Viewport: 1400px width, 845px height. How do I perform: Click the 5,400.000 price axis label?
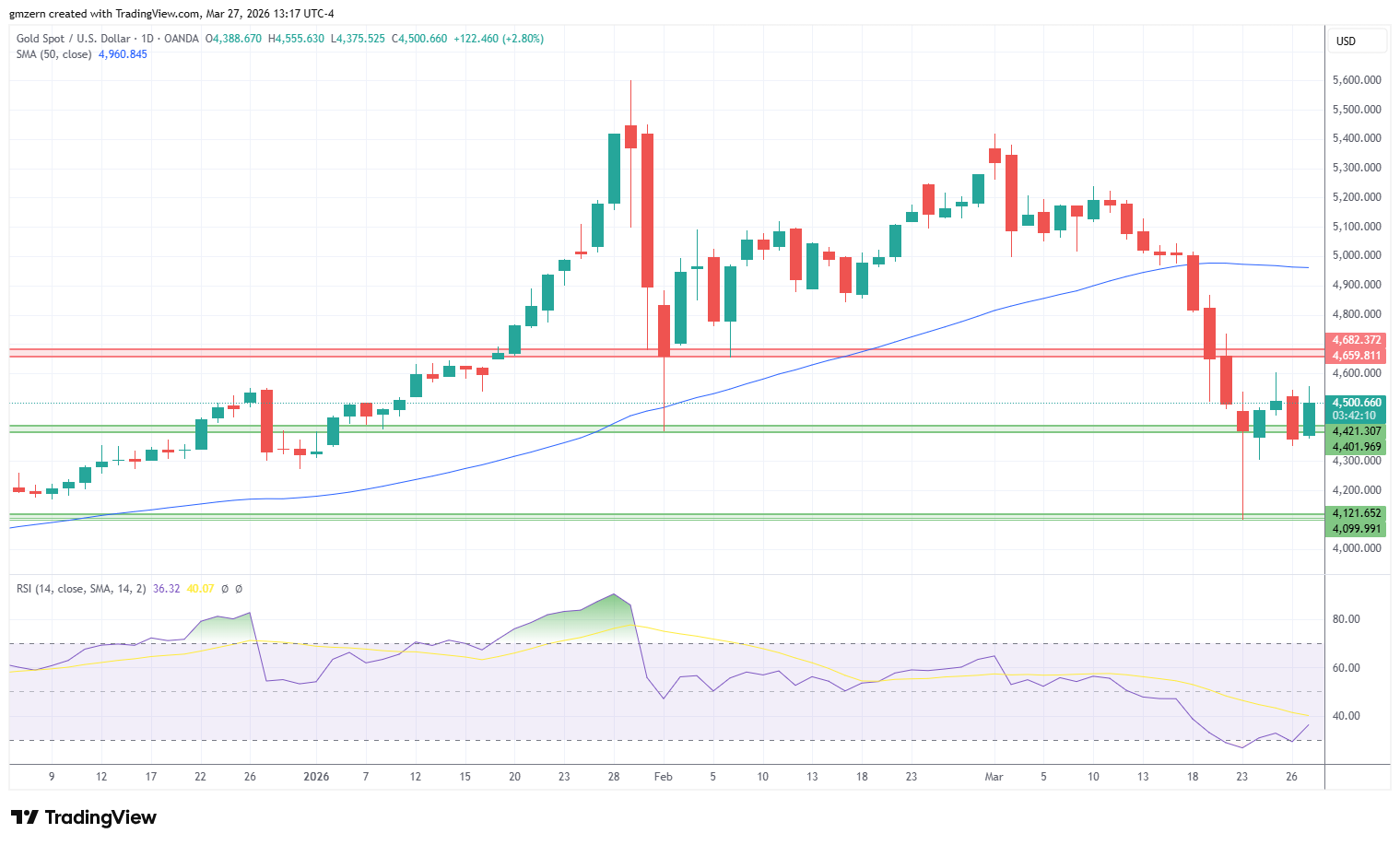[x=1357, y=138]
